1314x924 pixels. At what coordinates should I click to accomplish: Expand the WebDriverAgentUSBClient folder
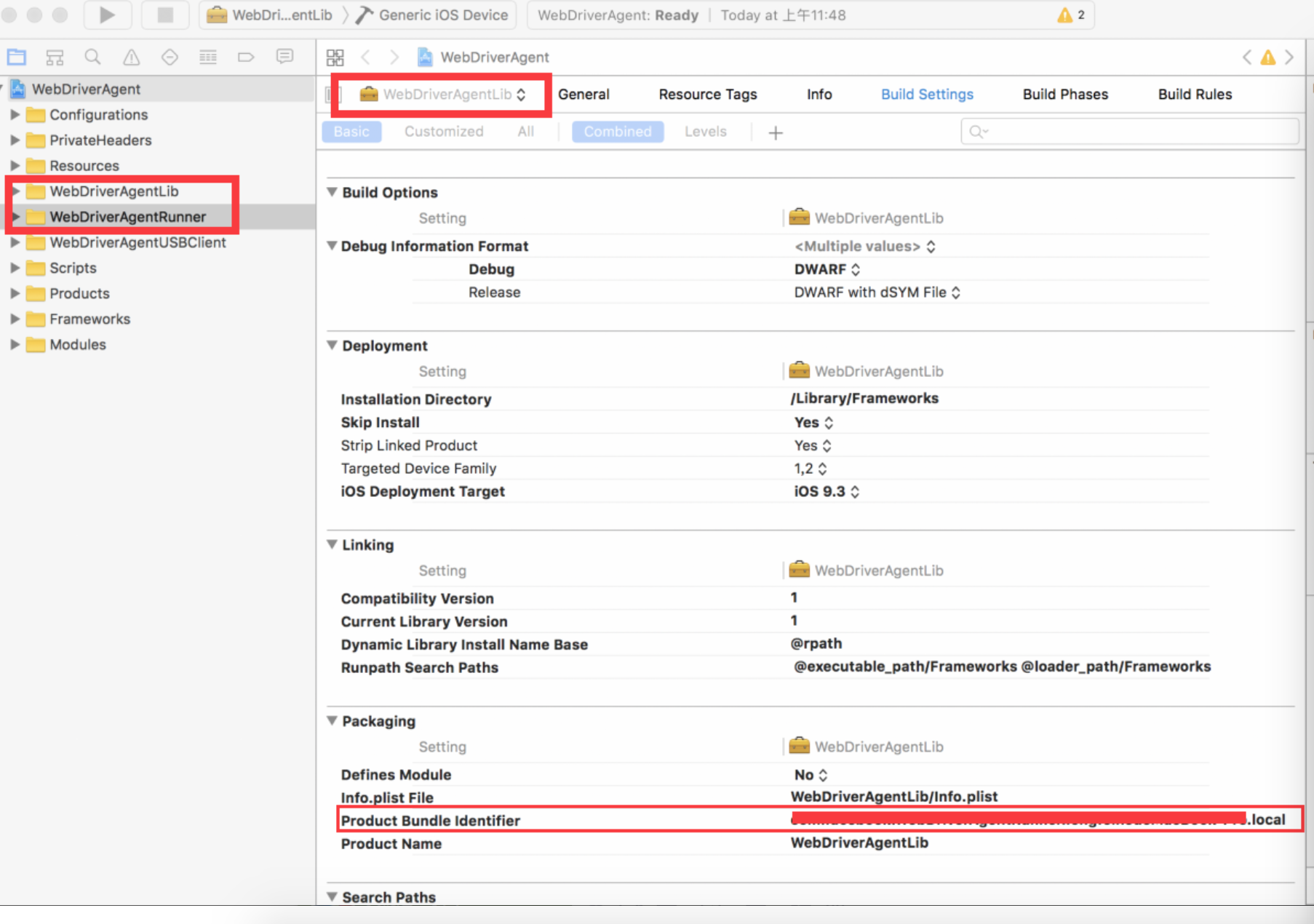15,242
